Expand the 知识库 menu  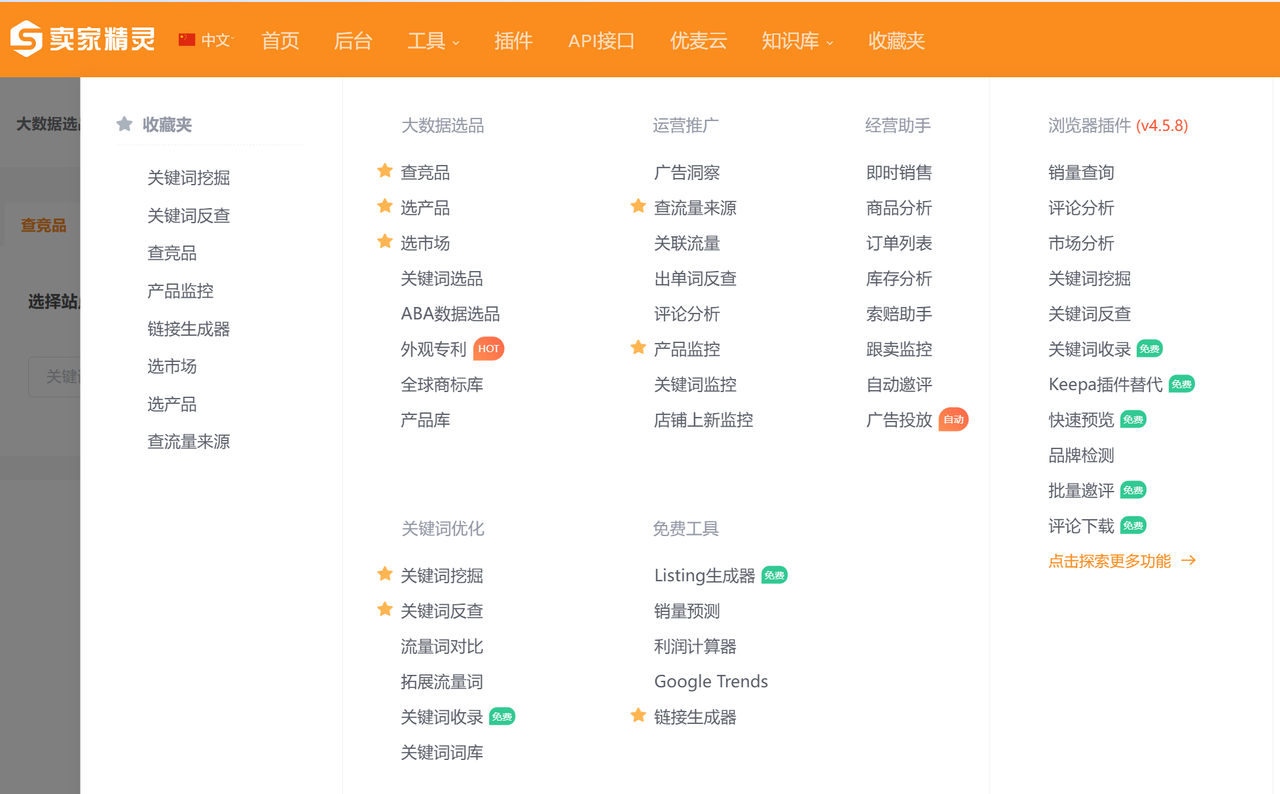pos(797,41)
